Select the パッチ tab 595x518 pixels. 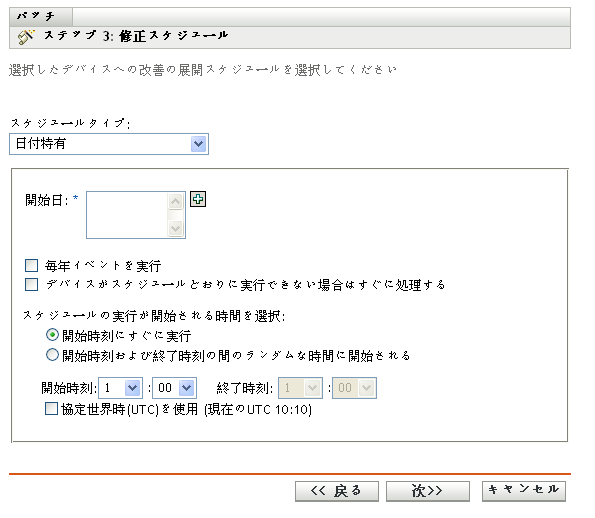click(41, 17)
